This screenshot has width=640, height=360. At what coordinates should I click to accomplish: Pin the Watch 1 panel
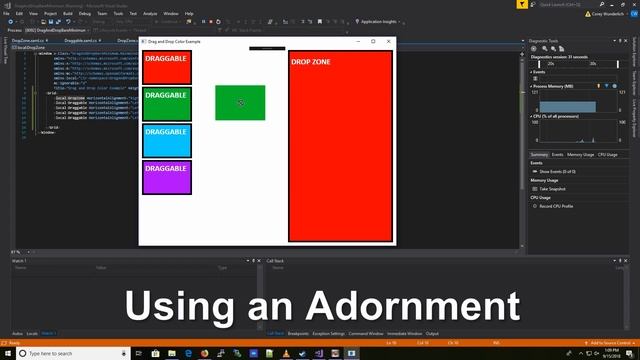[253, 261]
